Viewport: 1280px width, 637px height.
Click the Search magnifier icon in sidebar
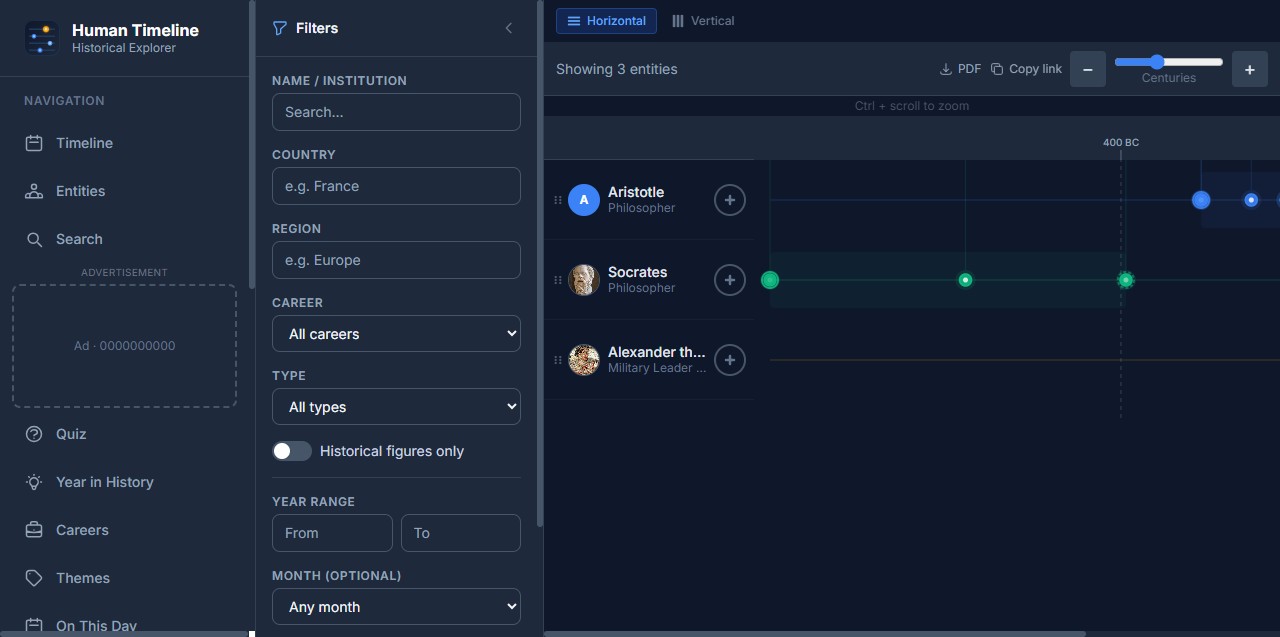[x=34, y=239]
